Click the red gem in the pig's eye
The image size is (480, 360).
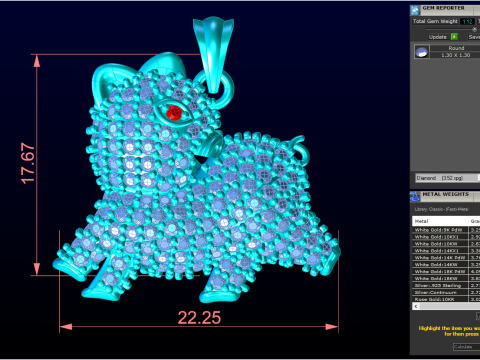(174, 113)
